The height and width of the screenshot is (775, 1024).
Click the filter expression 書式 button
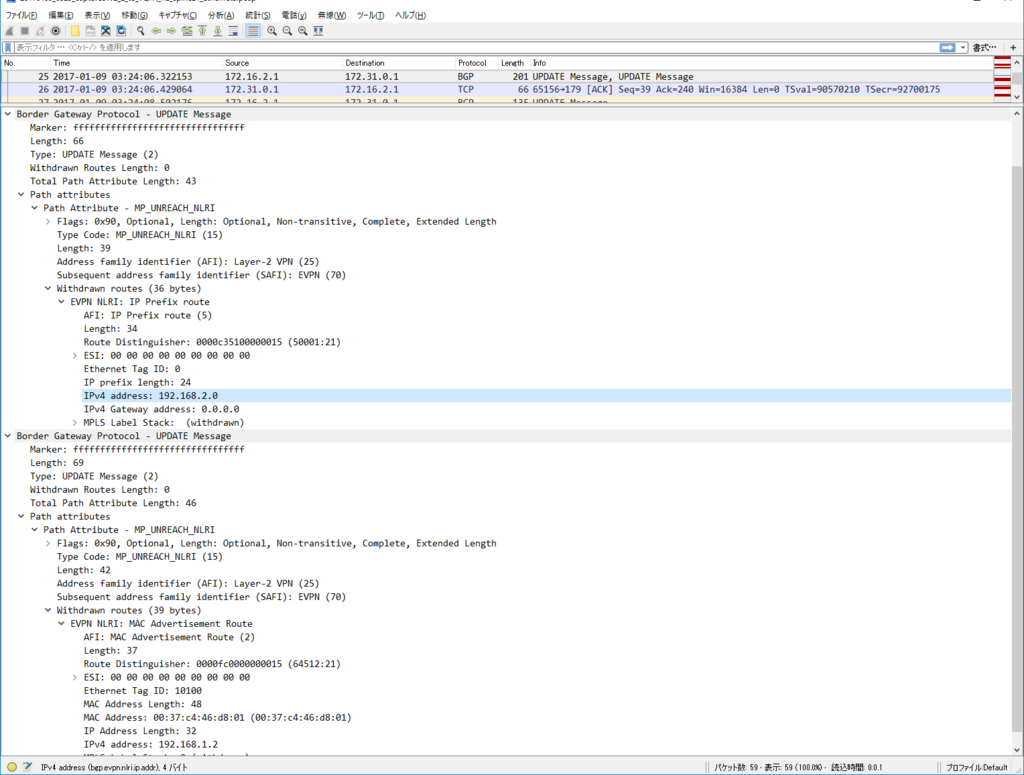point(984,48)
